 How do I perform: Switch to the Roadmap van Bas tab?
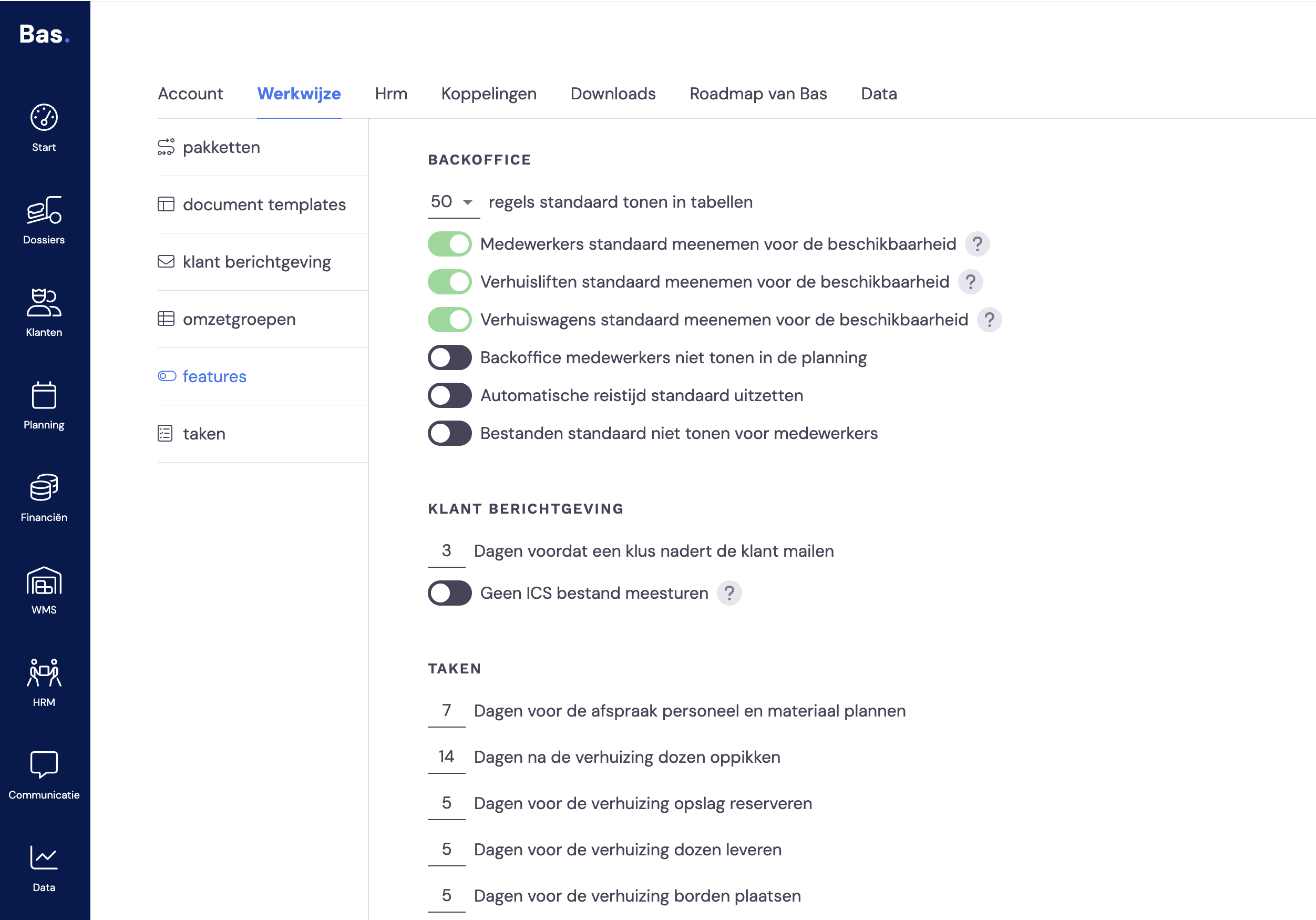pyautogui.click(x=758, y=94)
